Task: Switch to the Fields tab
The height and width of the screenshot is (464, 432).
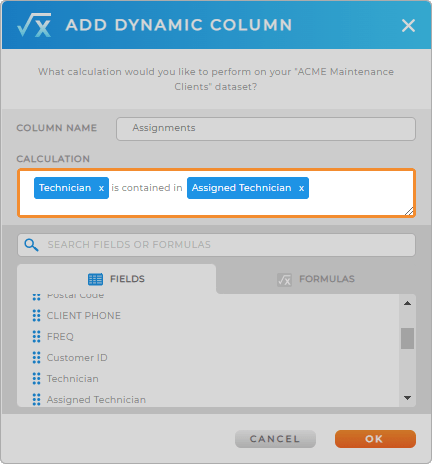Action: [116, 279]
